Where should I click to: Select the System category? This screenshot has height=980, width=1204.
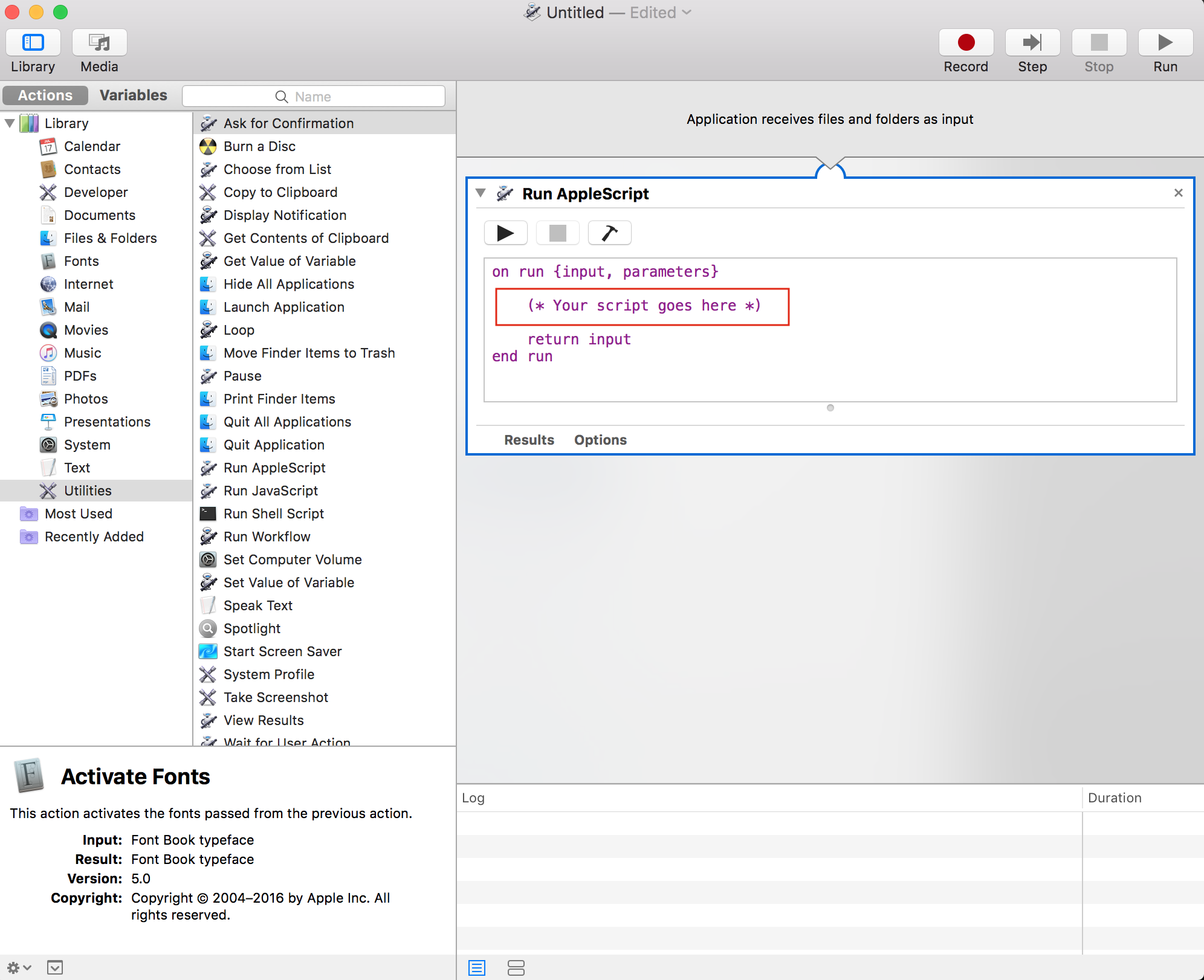pos(87,445)
